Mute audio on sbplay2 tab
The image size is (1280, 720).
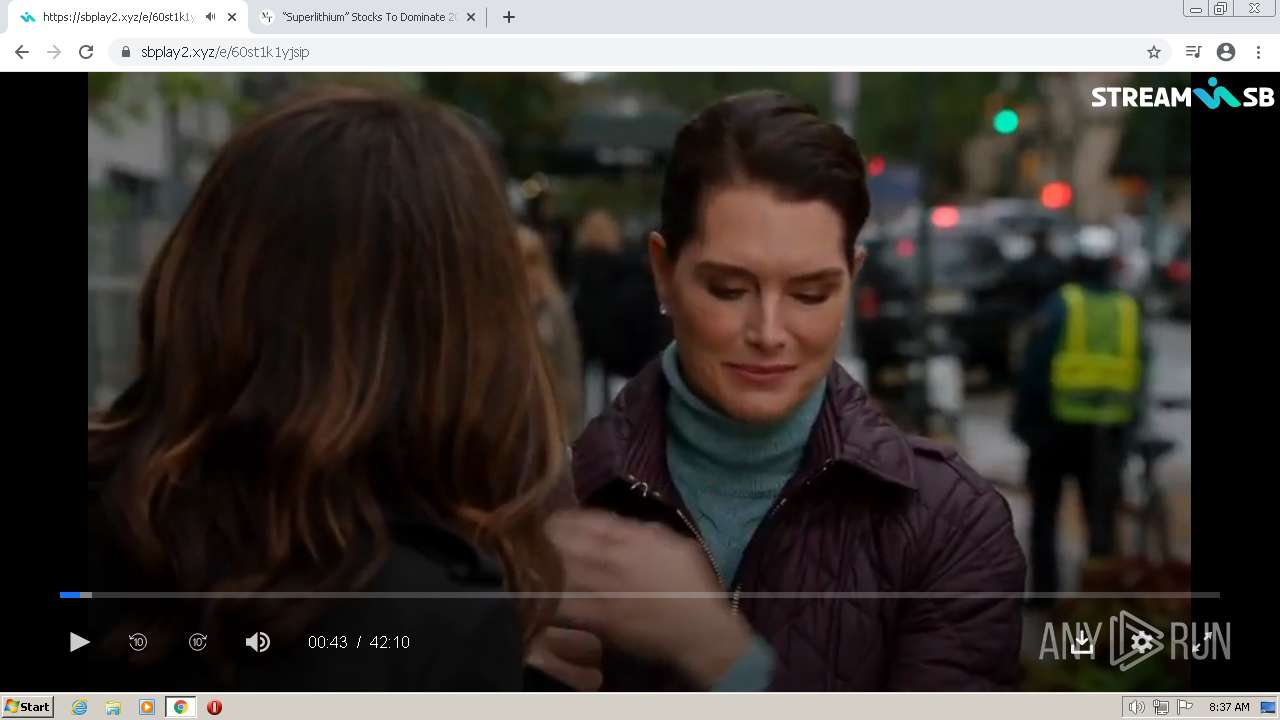pos(210,17)
